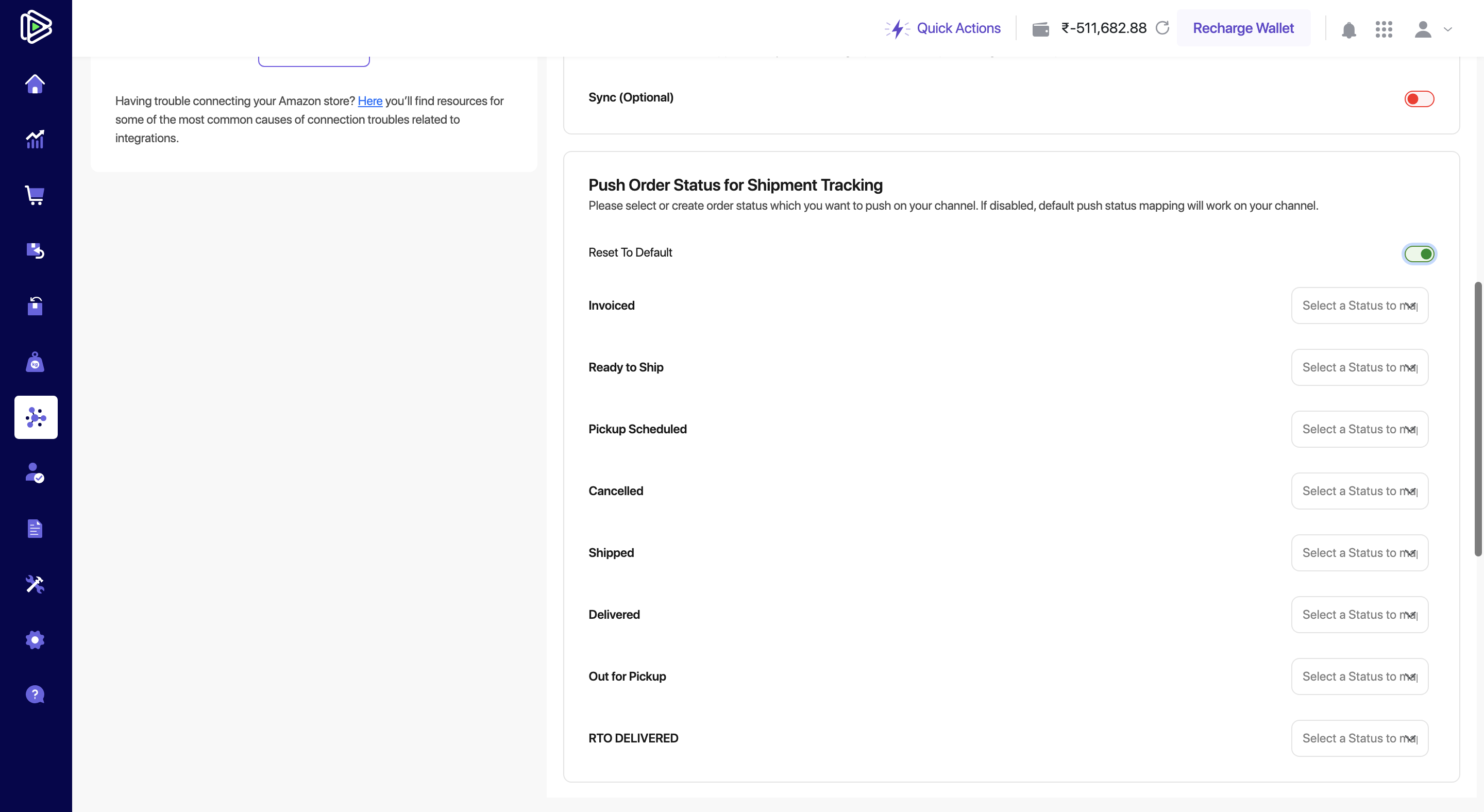Open the Invoiced status dropdown

tap(1360, 306)
